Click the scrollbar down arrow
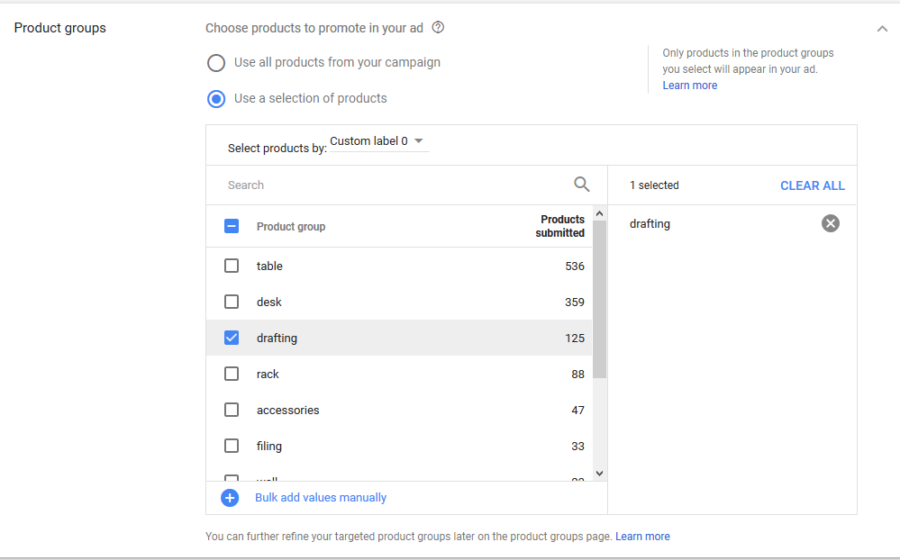Screen dimensions: 900x560 [x=599, y=473]
